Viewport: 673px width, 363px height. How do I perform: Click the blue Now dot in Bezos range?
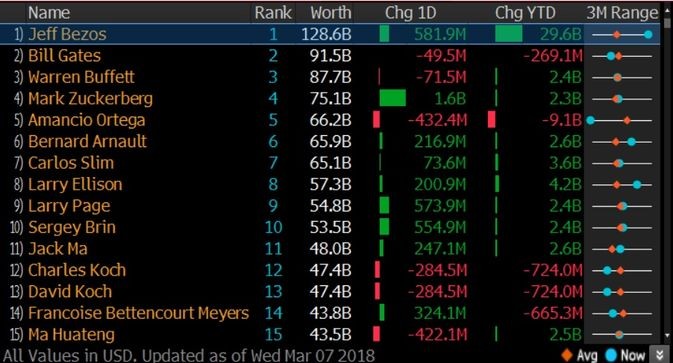[648, 34]
